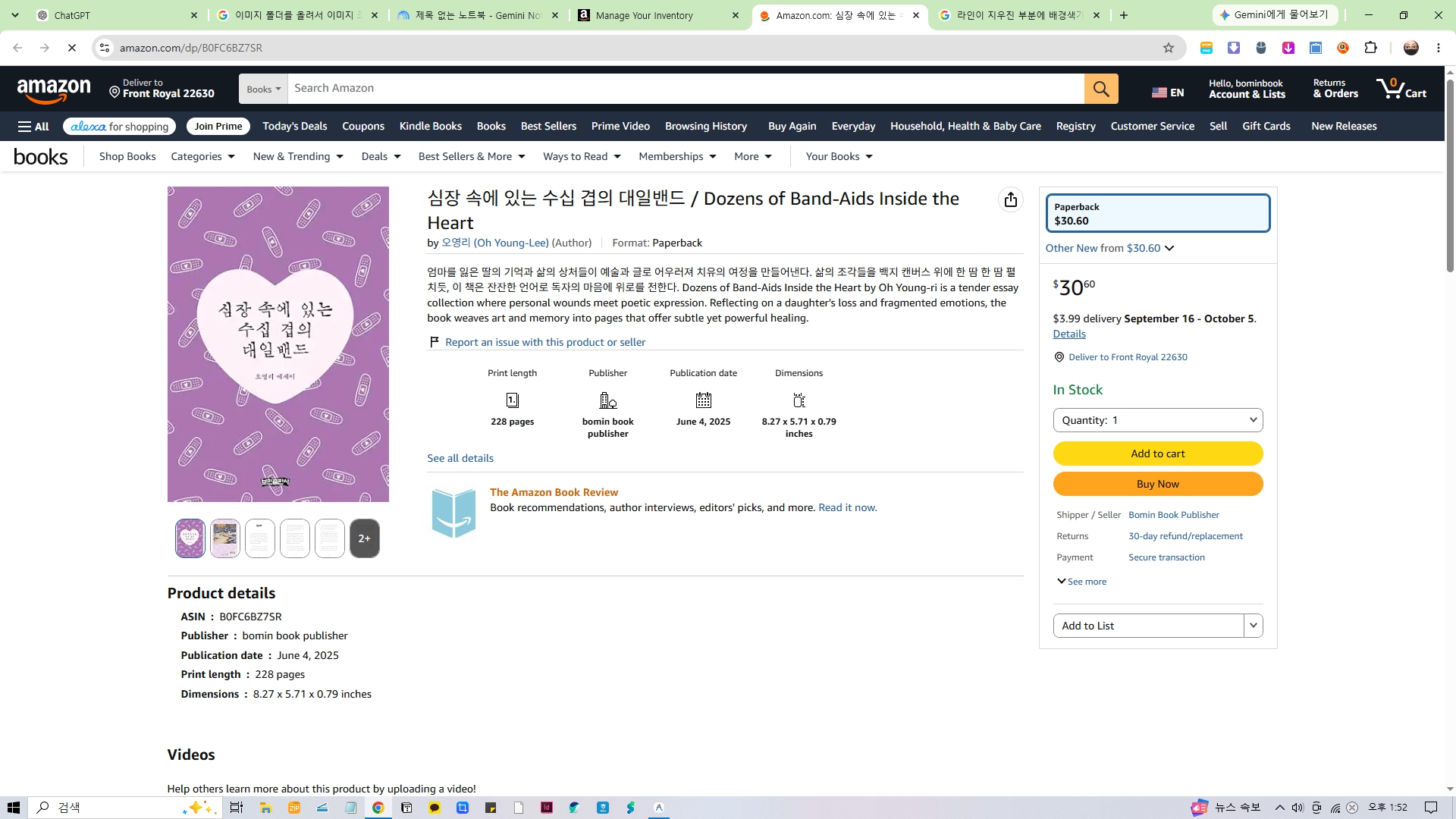The image size is (1456, 819).
Task: Switch to the ChatGPT tab
Action: [118, 15]
